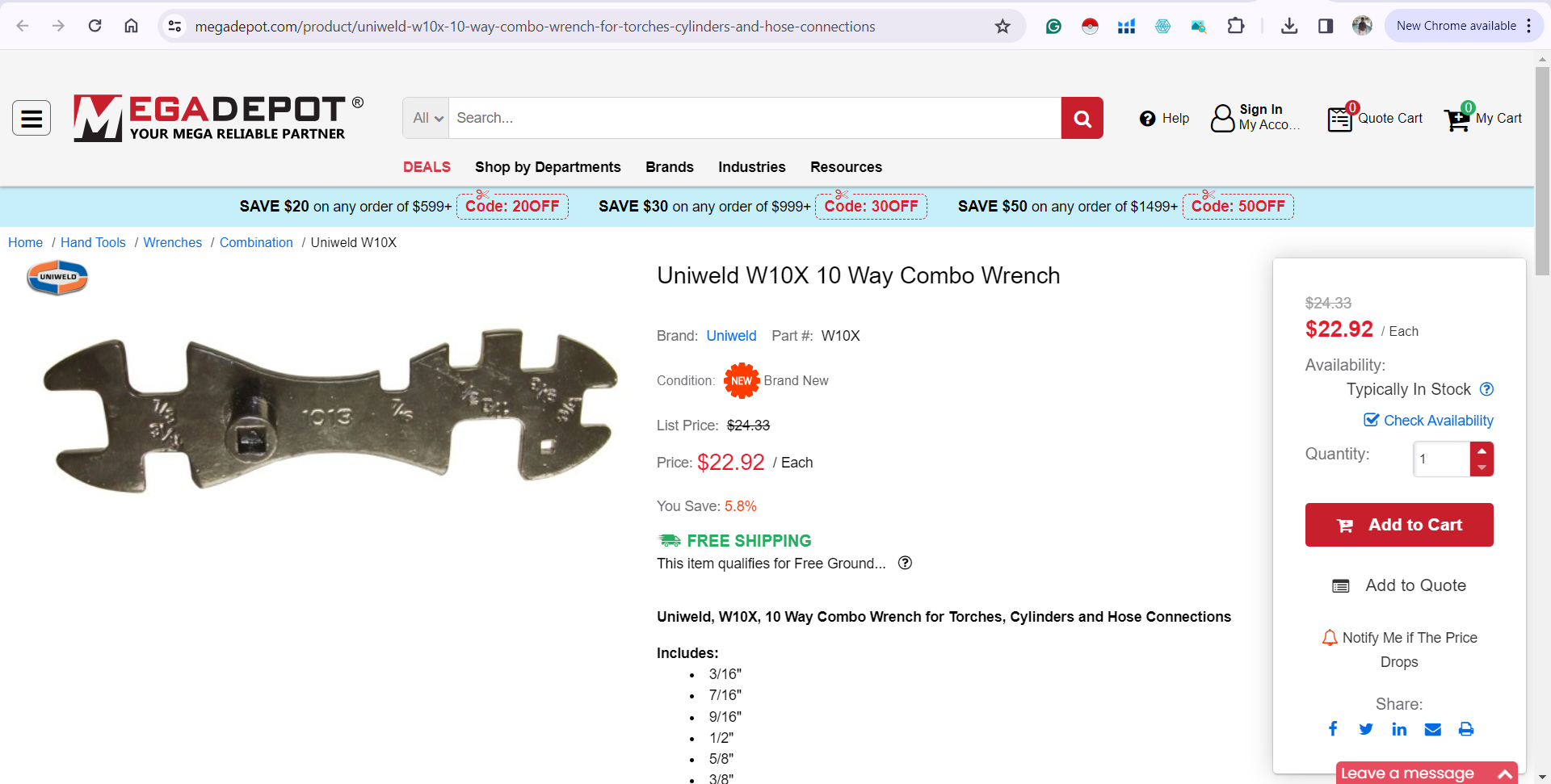Image resolution: width=1551 pixels, height=784 pixels.
Task: Open Shop by Departments menu
Action: pos(548,167)
